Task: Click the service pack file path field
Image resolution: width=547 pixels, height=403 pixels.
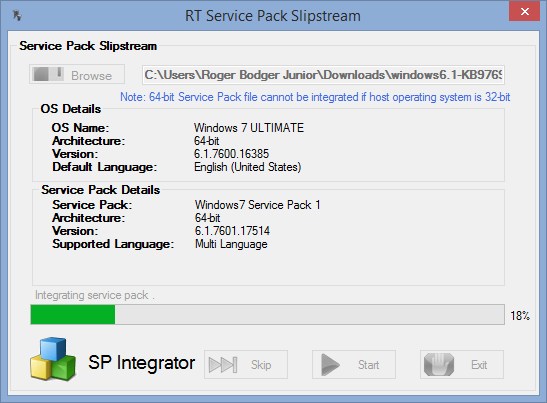Action: point(323,75)
